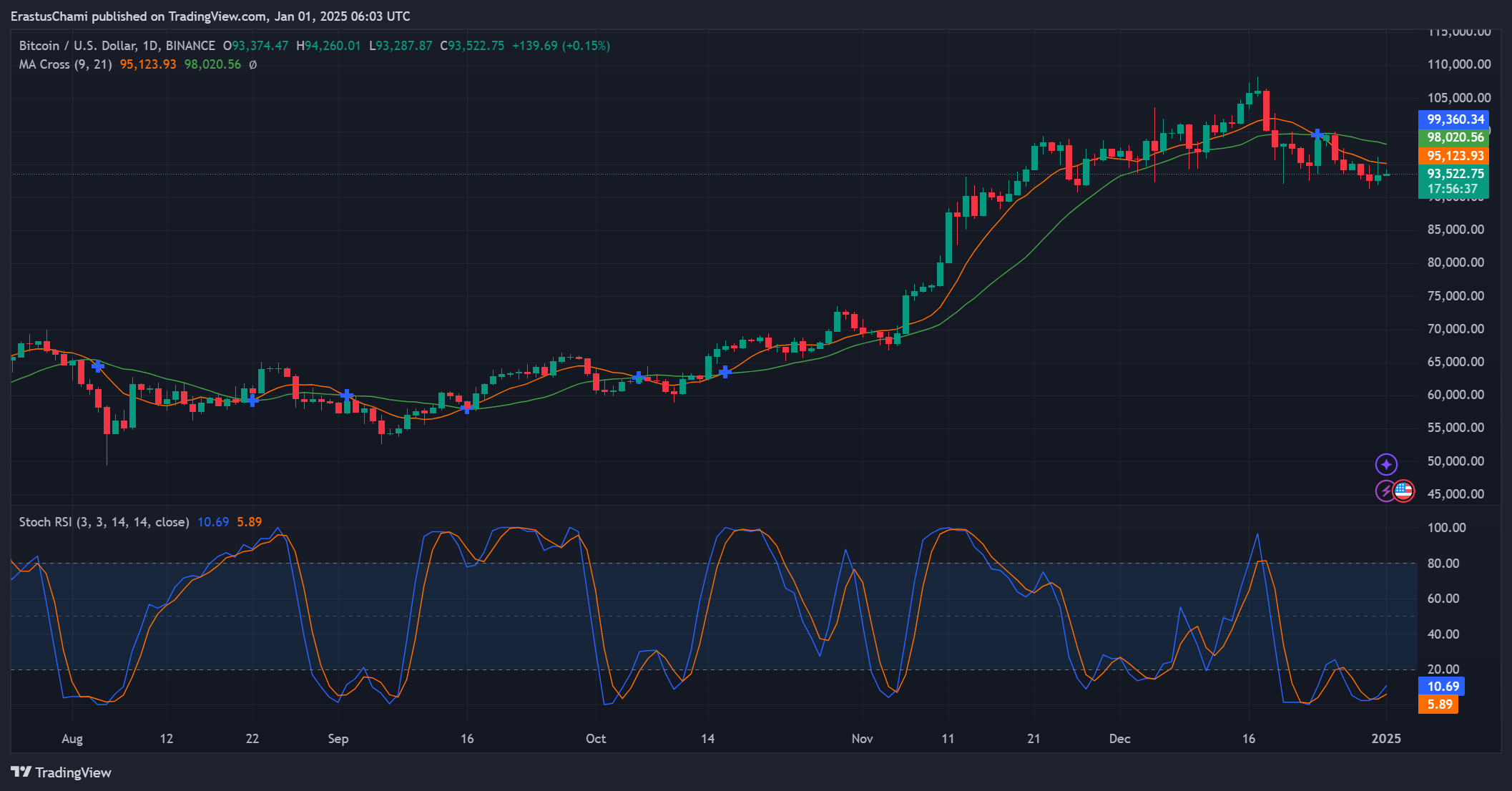Screen dimensions: 1512x791
Task: Click the blue MA cross marker in early August
Action: click(98, 366)
